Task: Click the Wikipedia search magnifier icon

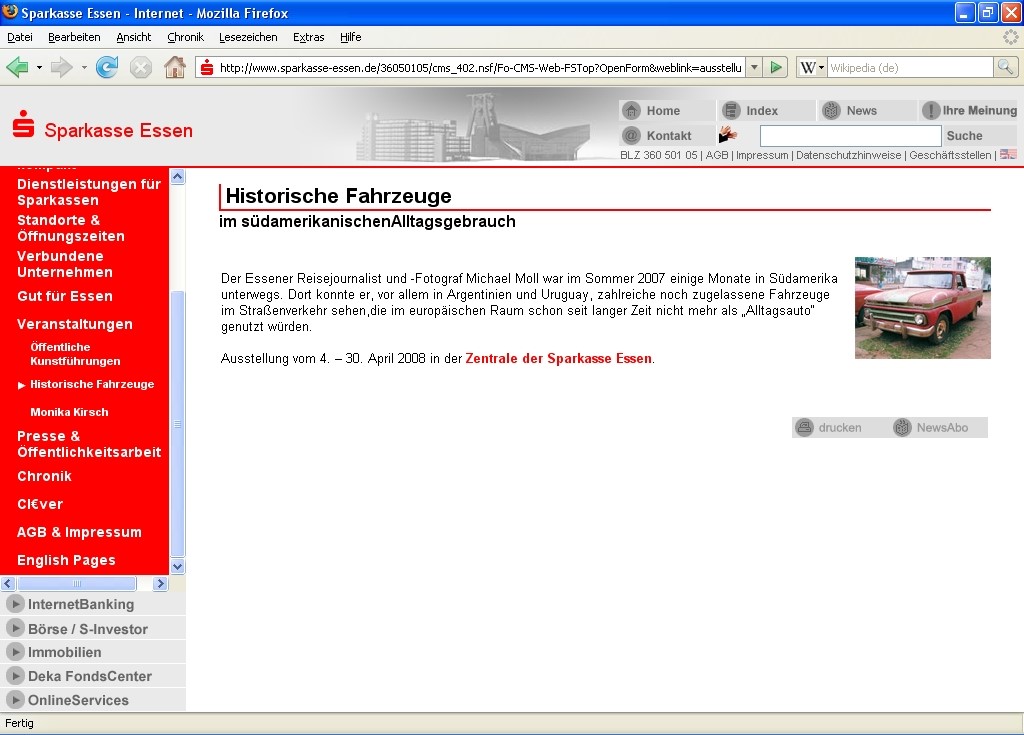Action: click(x=1005, y=67)
